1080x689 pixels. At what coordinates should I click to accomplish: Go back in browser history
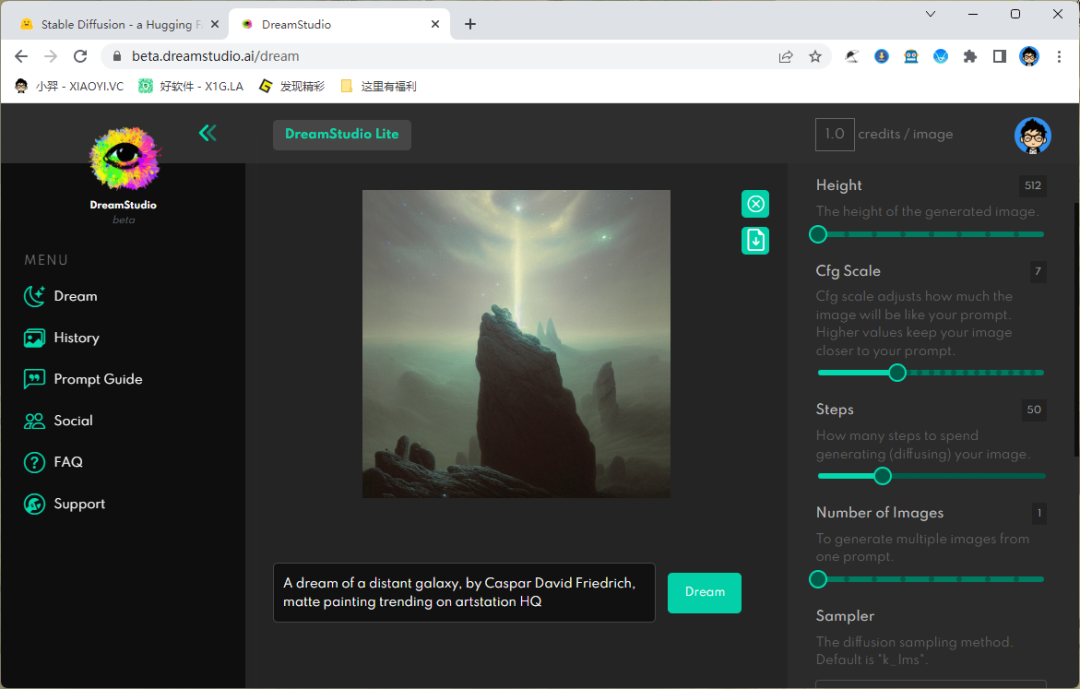coord(21,56)
